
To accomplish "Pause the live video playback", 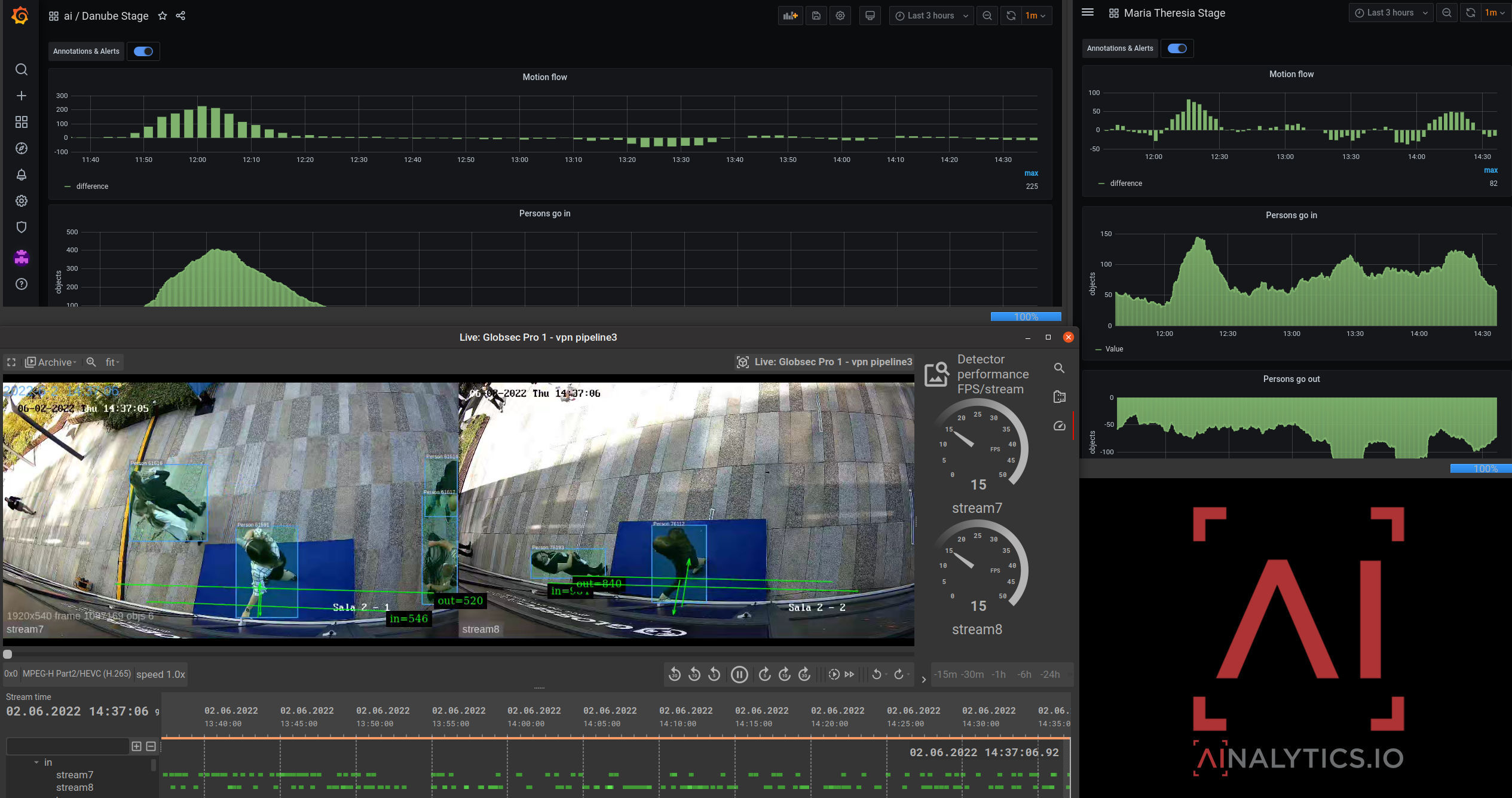I will [739, 675].
